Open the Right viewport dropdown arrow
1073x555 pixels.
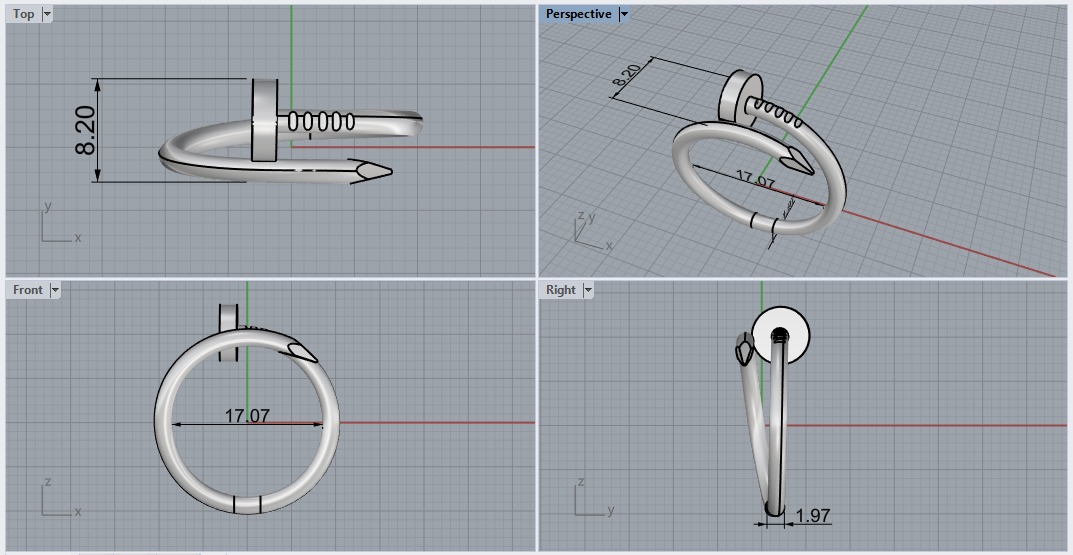(x=588, y=290)
